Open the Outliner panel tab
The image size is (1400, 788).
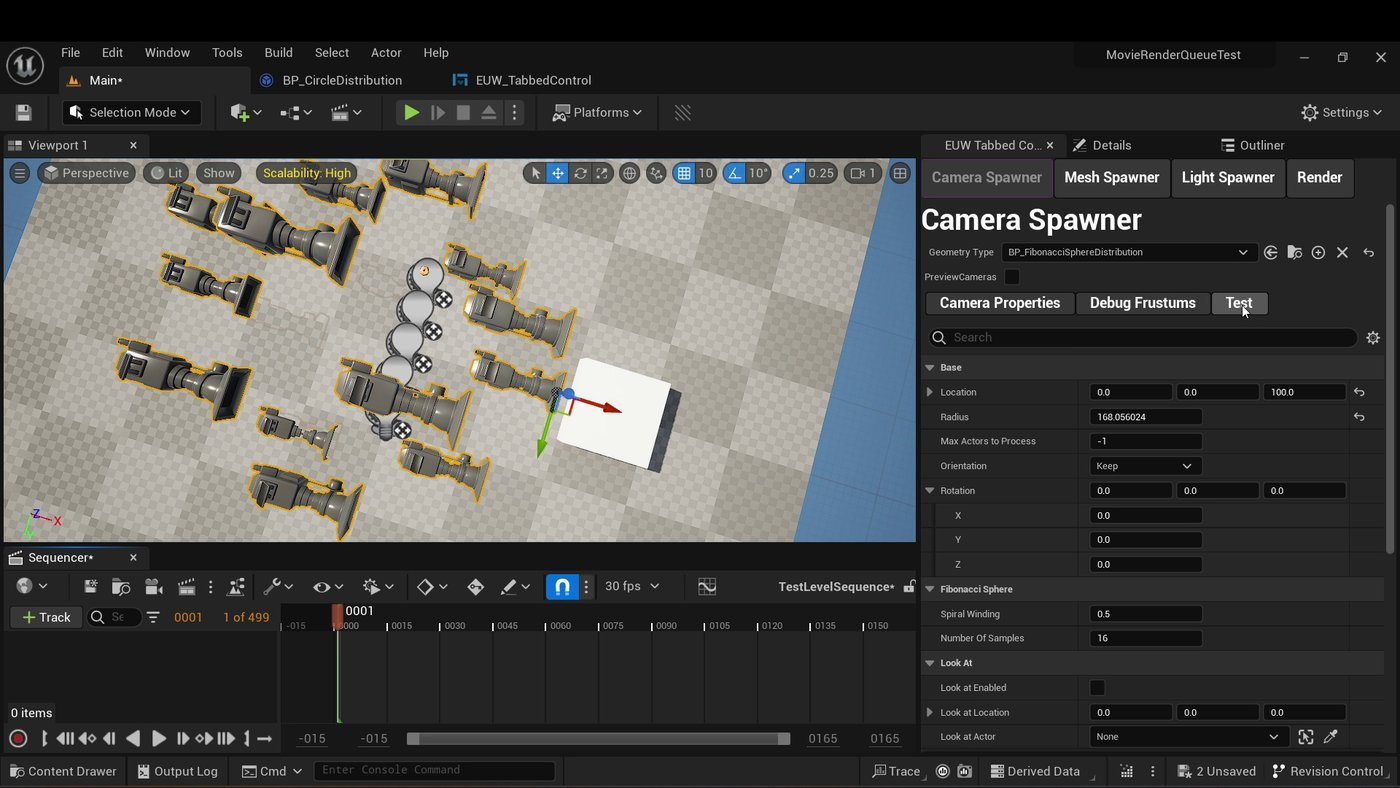coord(1253,145)
